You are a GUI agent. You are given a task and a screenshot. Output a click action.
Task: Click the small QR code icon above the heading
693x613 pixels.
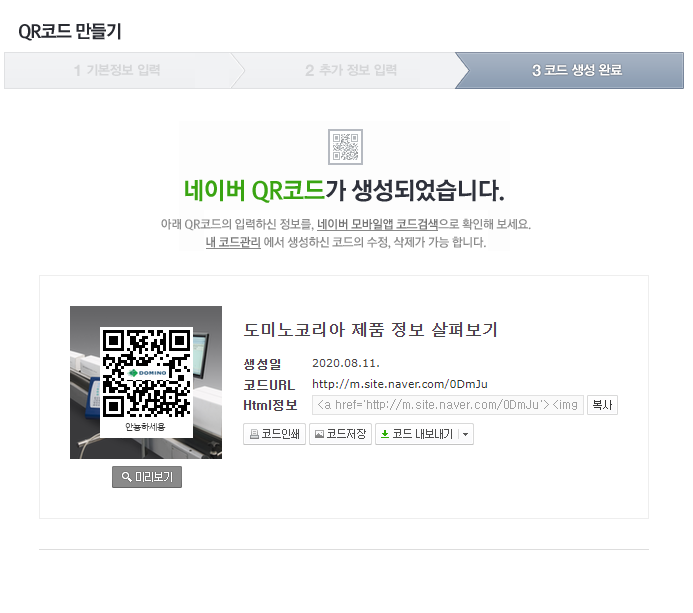[345, 147]
